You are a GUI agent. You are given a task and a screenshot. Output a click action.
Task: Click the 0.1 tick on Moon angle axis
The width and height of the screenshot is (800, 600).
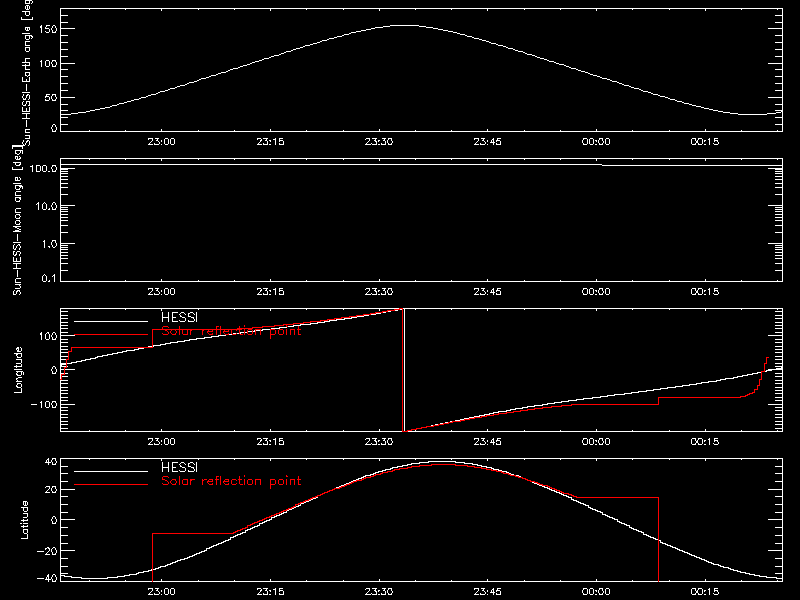49,278
